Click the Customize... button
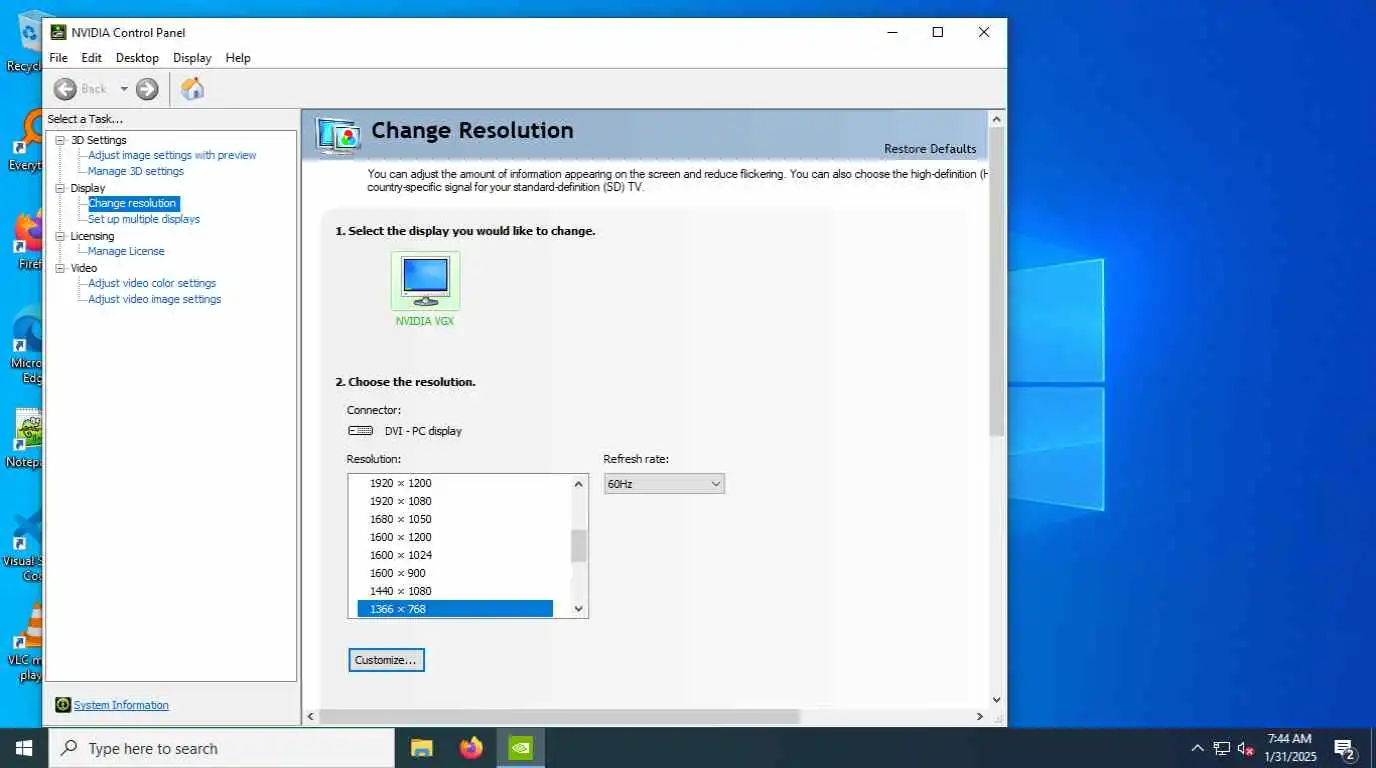The width and height of the screenshot is (1376, 768). 386,660
